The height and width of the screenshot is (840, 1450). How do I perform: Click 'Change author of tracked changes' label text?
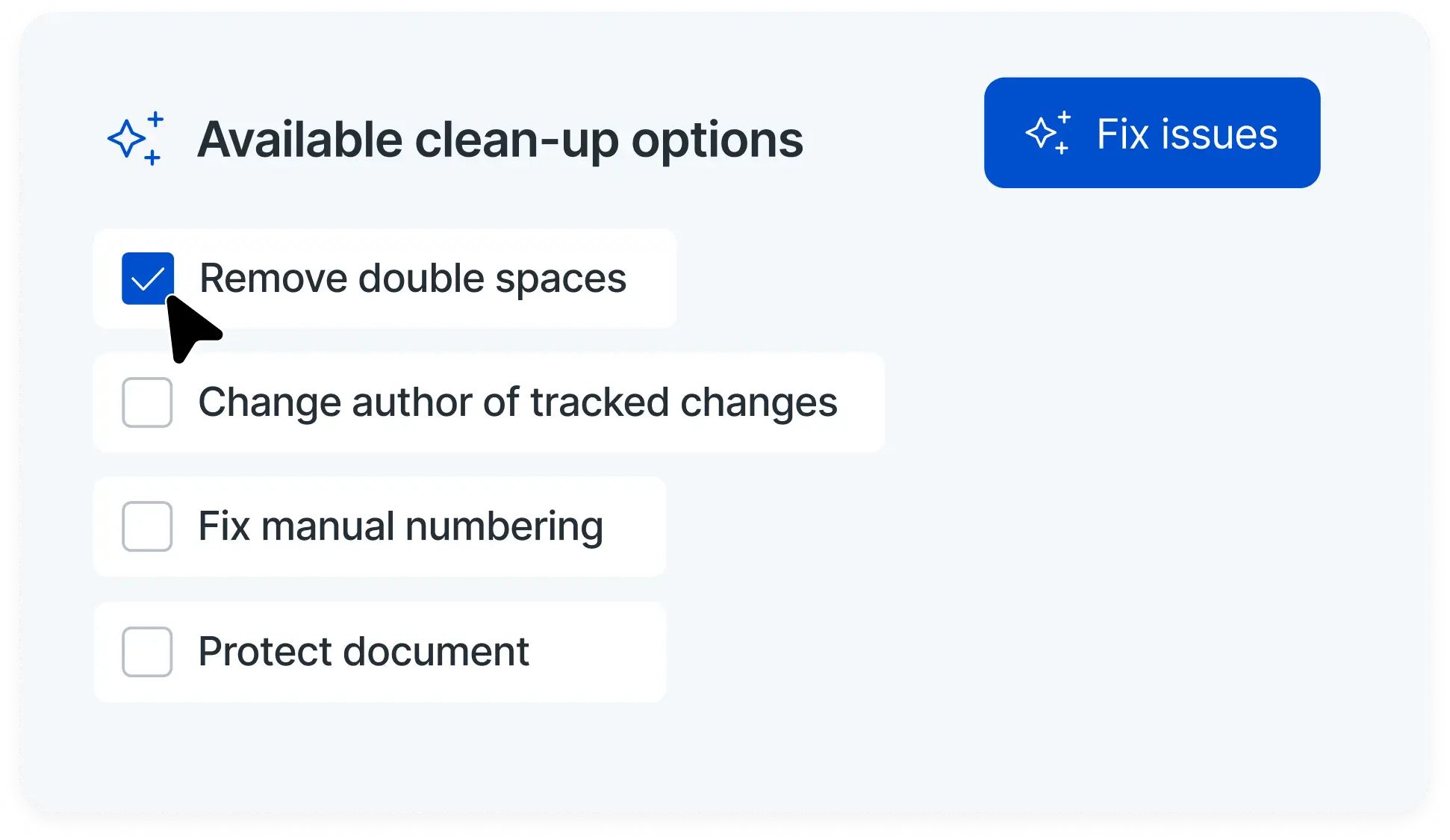[x=517, y=402]
